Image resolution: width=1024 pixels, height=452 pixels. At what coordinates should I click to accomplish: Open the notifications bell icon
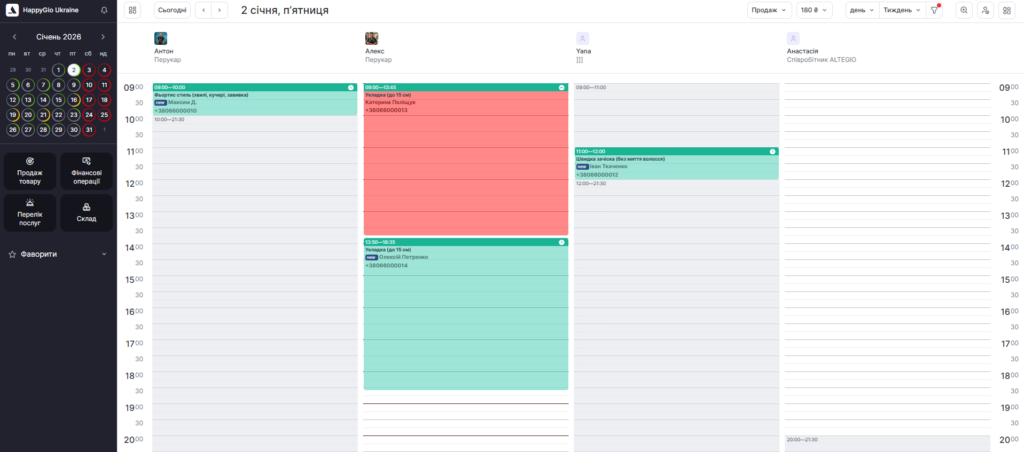(104, 10)
